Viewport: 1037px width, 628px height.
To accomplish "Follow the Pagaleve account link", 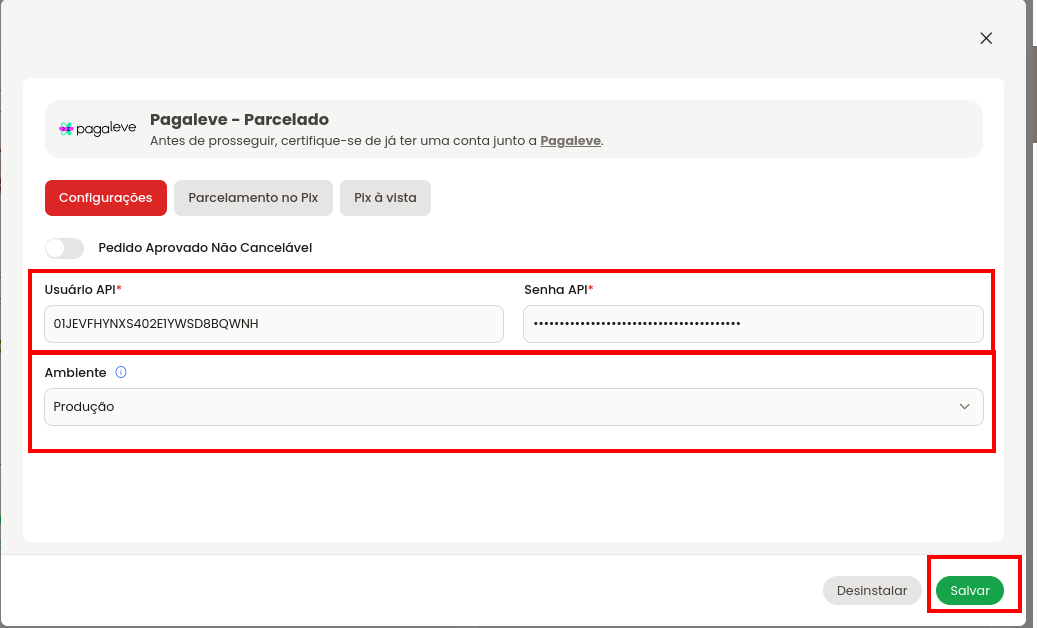I will tap(571, 141).
